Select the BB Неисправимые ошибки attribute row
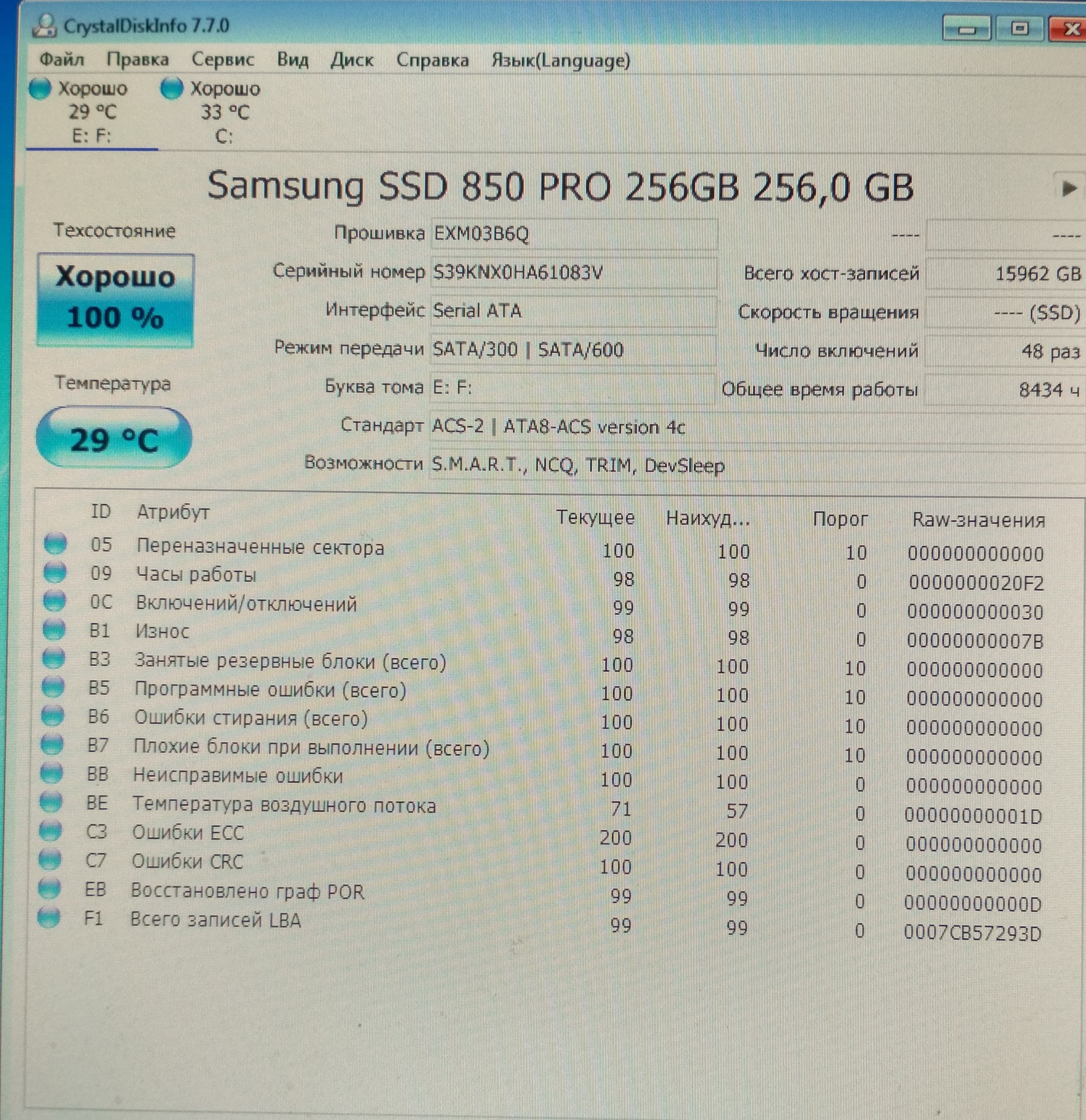 pyautogui.click(x=237, y=776)
